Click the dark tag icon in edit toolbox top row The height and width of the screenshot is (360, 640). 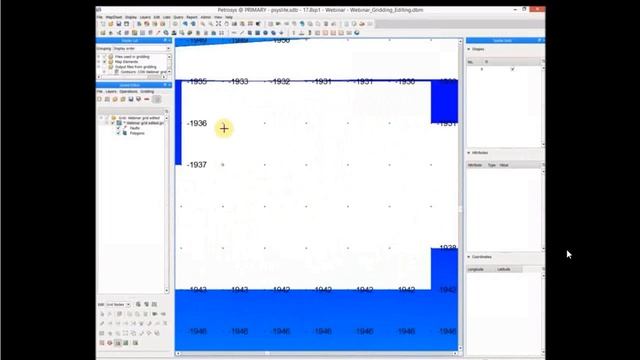tap(154, 314)
